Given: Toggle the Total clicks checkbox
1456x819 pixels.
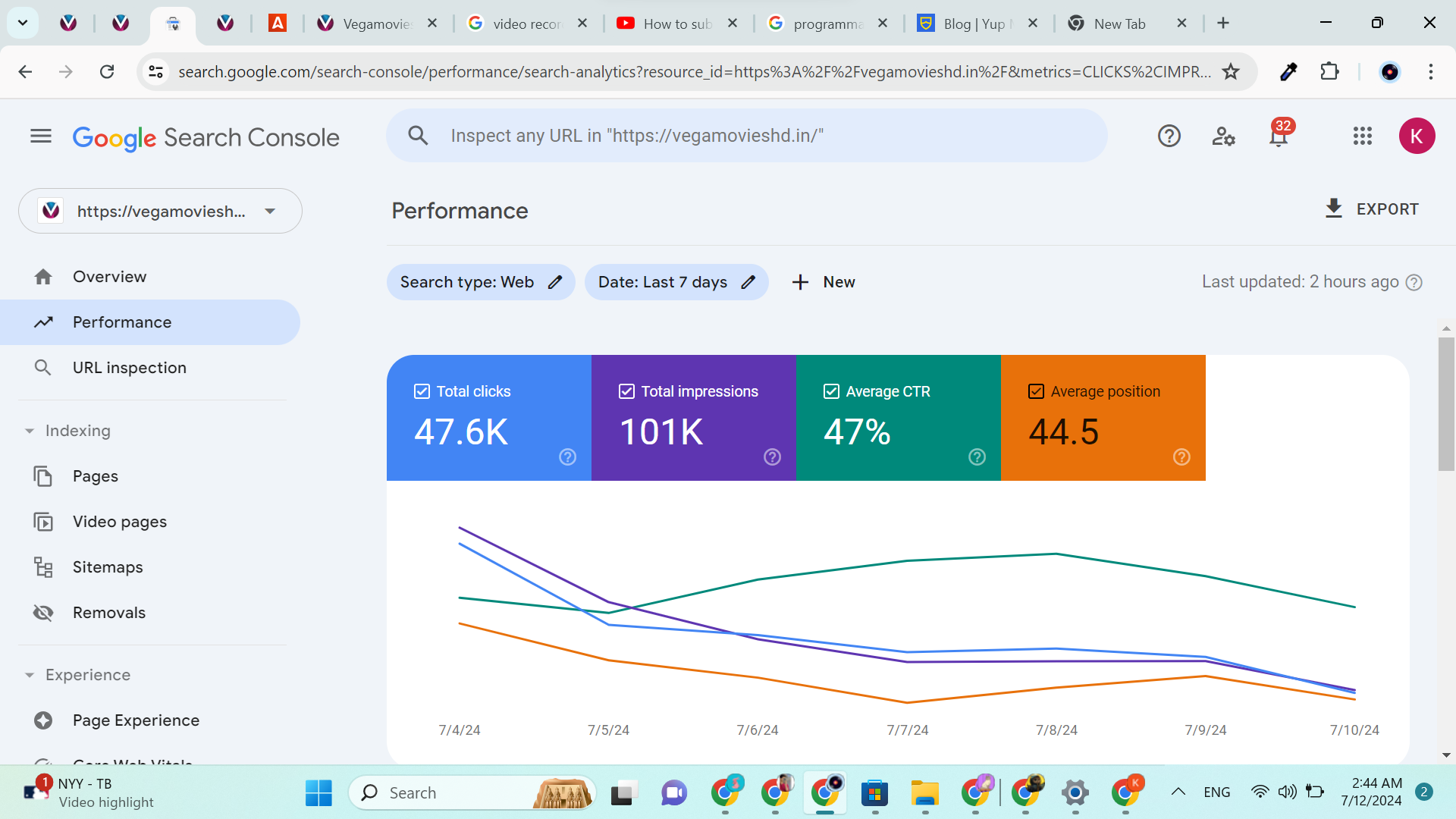Looking at the screenshot, I should 422,391.
